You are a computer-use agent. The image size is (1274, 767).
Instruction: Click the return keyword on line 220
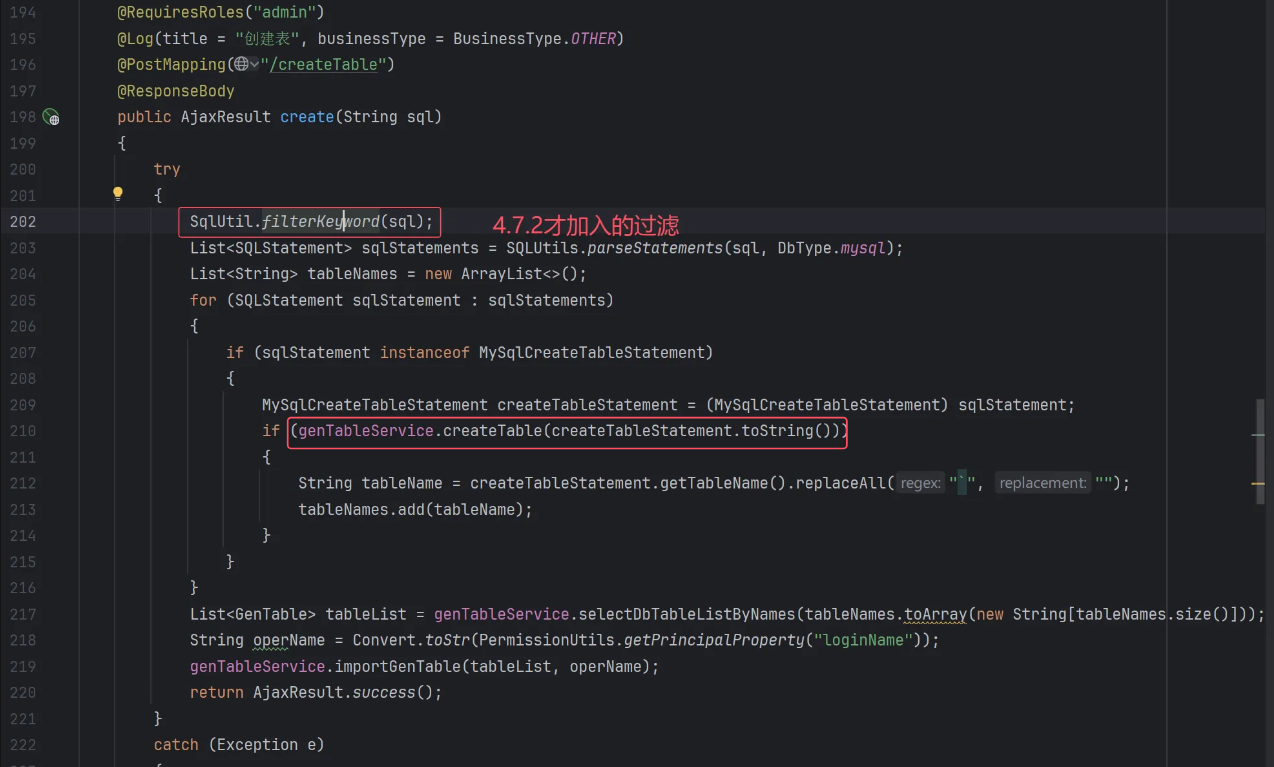[217, 692]
